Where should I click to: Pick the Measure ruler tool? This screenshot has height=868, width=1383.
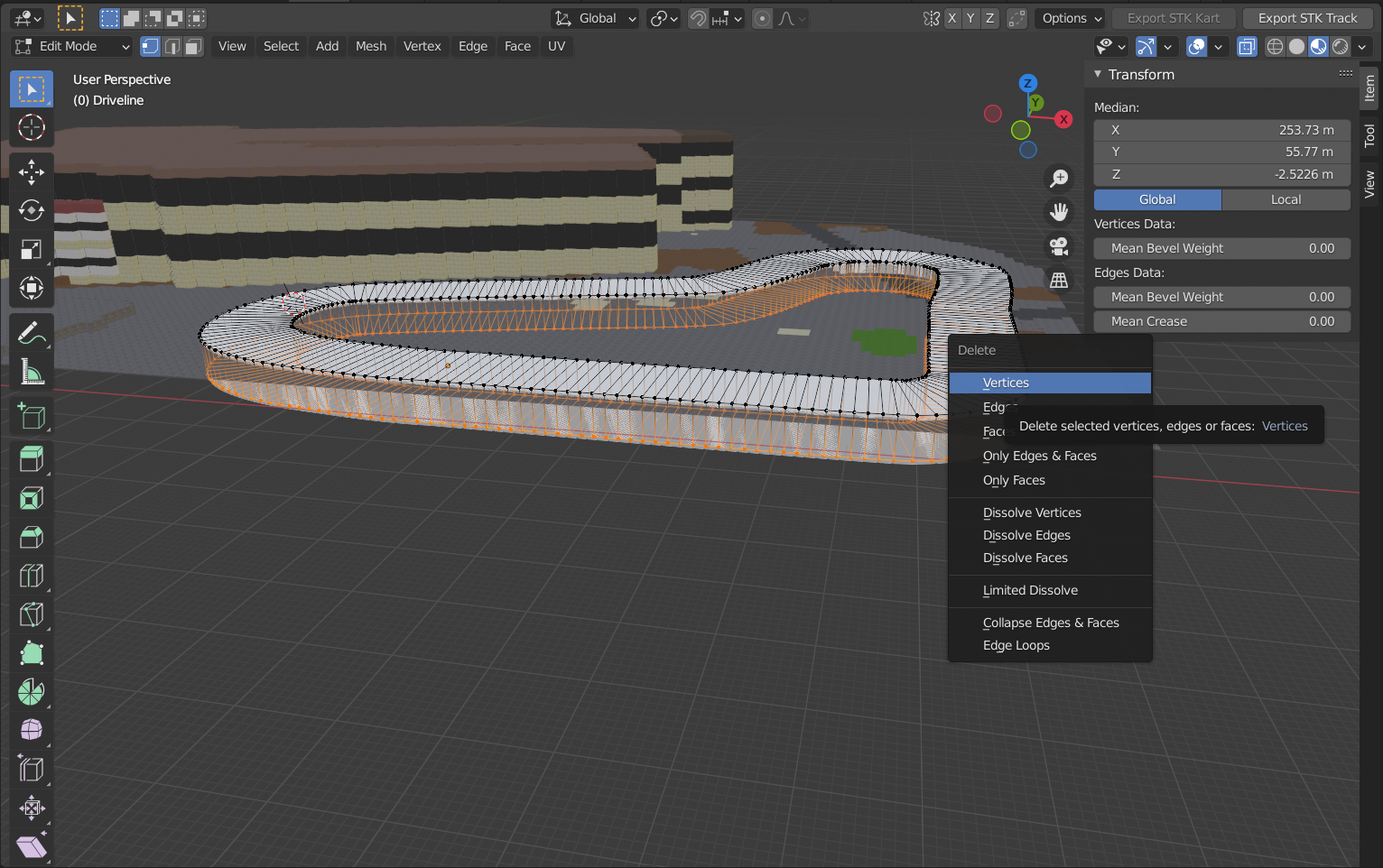pyautogui.click(x=32, y=372)
